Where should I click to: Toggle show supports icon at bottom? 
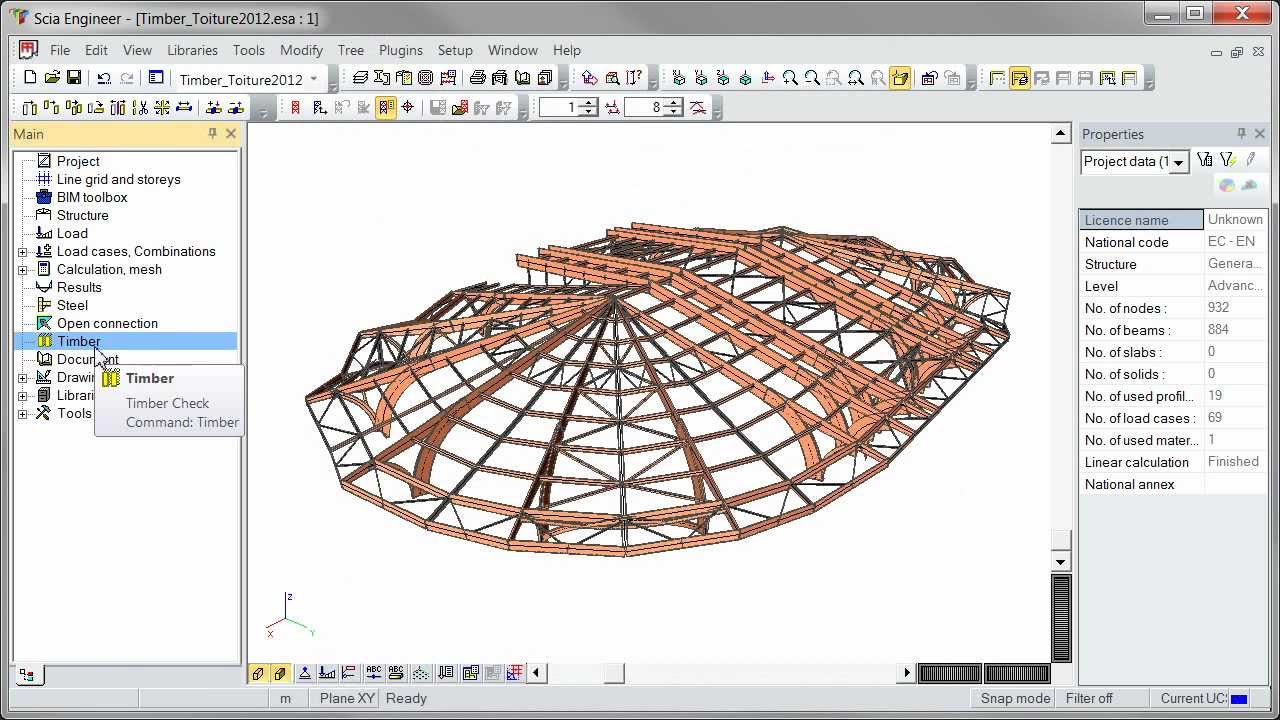[x=305, y=673]
